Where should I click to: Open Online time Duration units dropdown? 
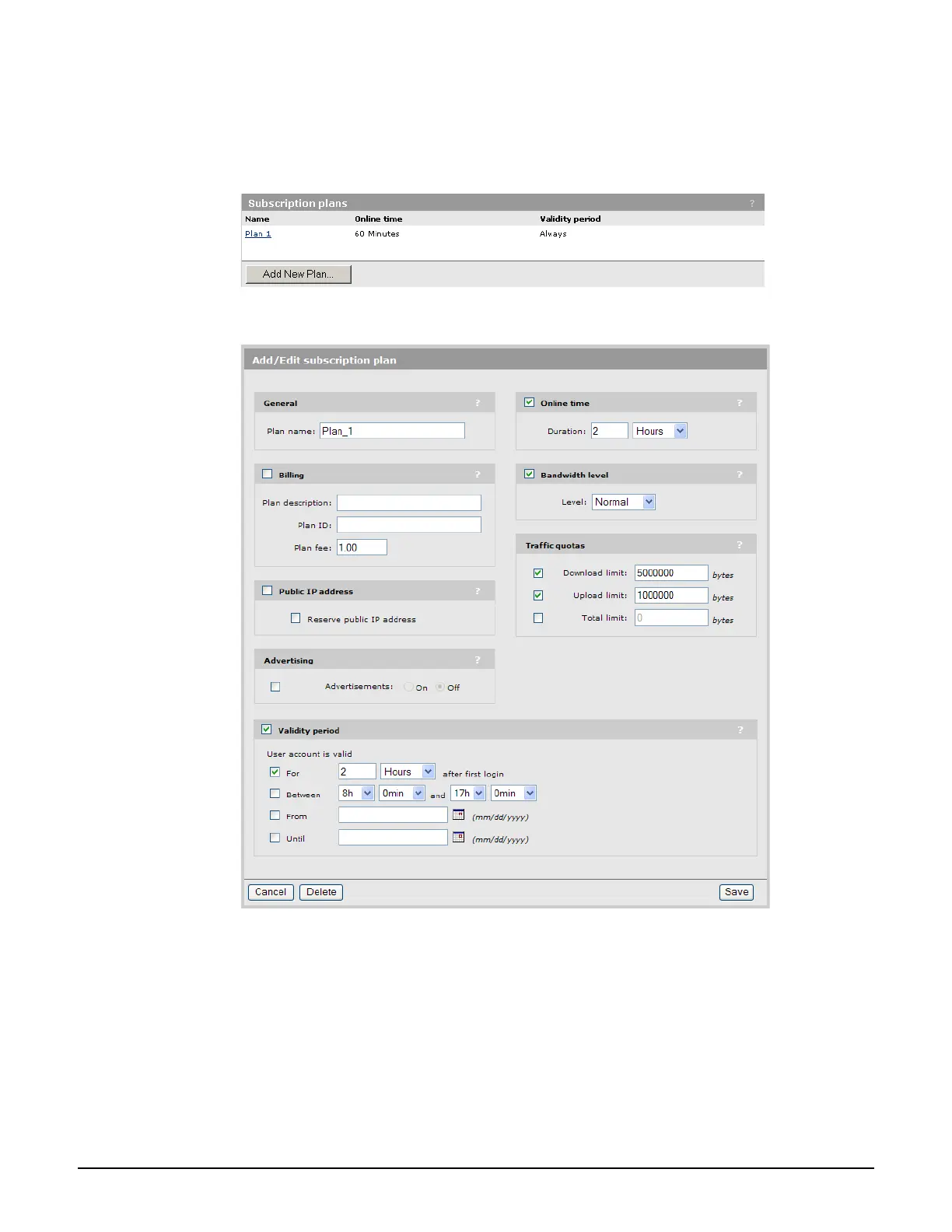(x=660, y=431)
